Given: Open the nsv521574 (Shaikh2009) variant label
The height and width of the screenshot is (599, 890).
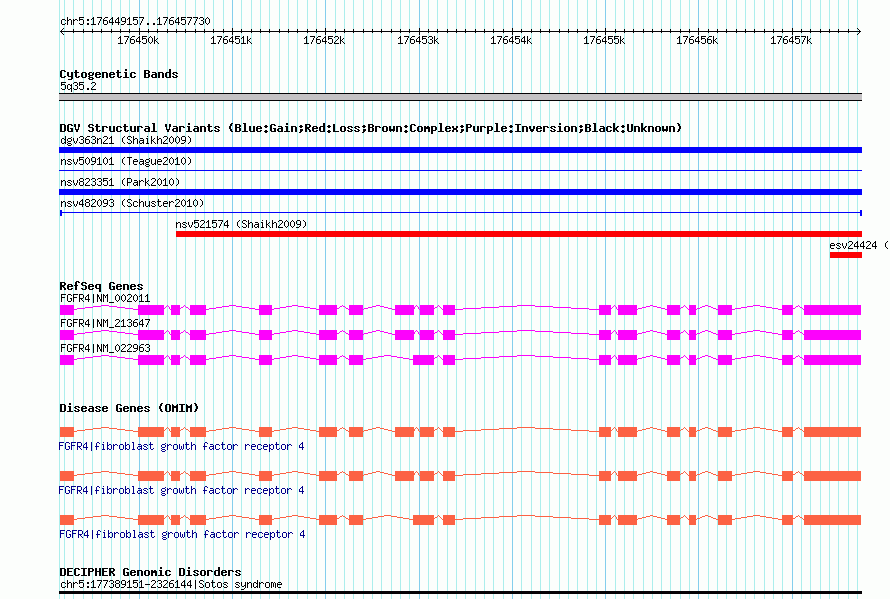Looking at the screenshot, I should 241,224.
